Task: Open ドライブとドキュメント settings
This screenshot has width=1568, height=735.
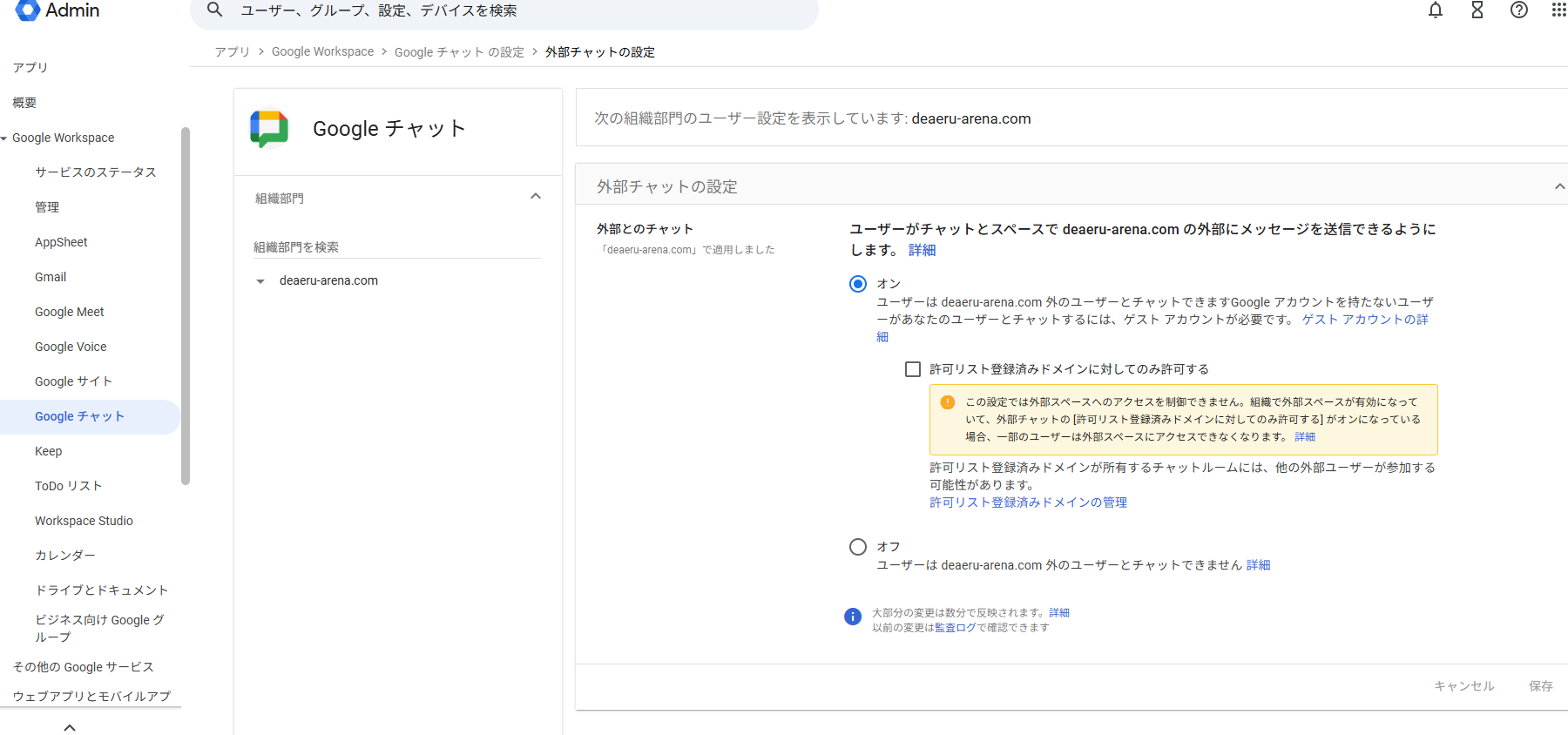Action: tap(101, 590)
